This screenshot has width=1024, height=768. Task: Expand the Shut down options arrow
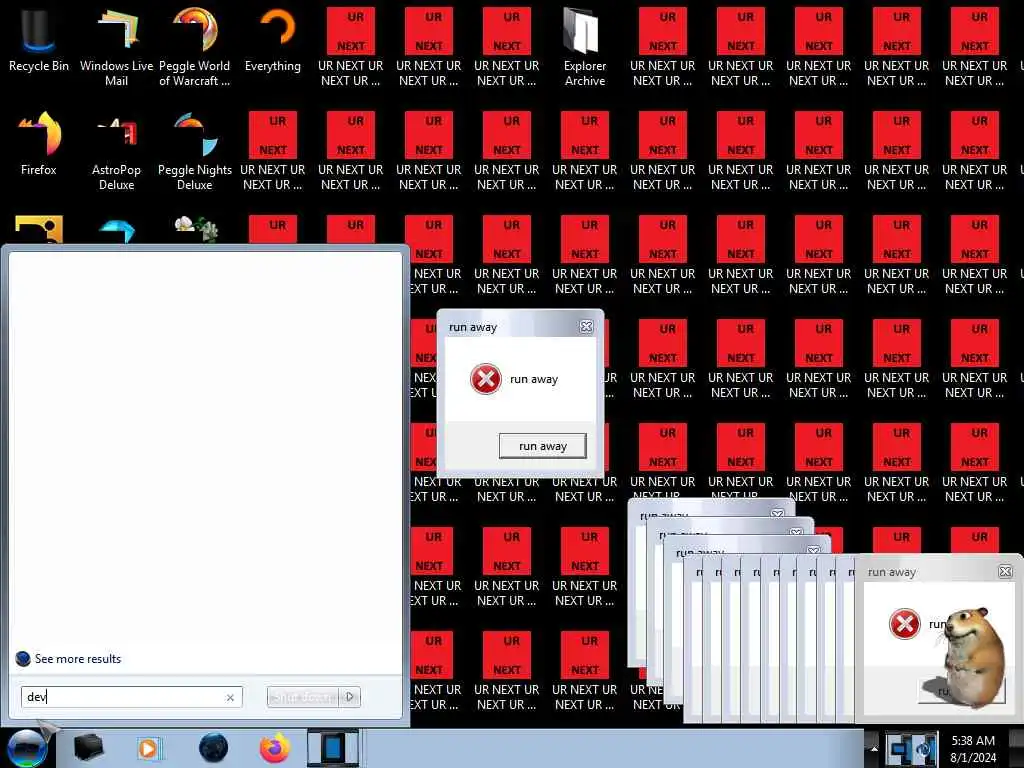point(350,697)
